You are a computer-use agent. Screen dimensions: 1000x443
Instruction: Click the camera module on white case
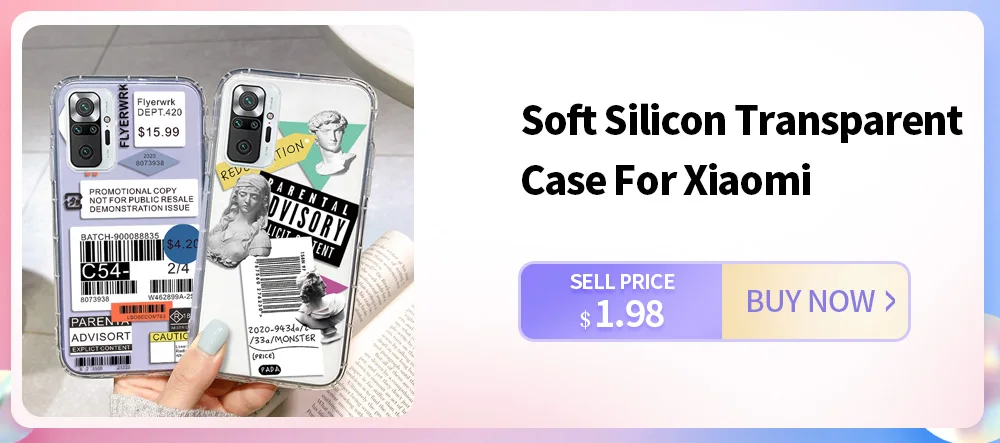click(247, 124)
